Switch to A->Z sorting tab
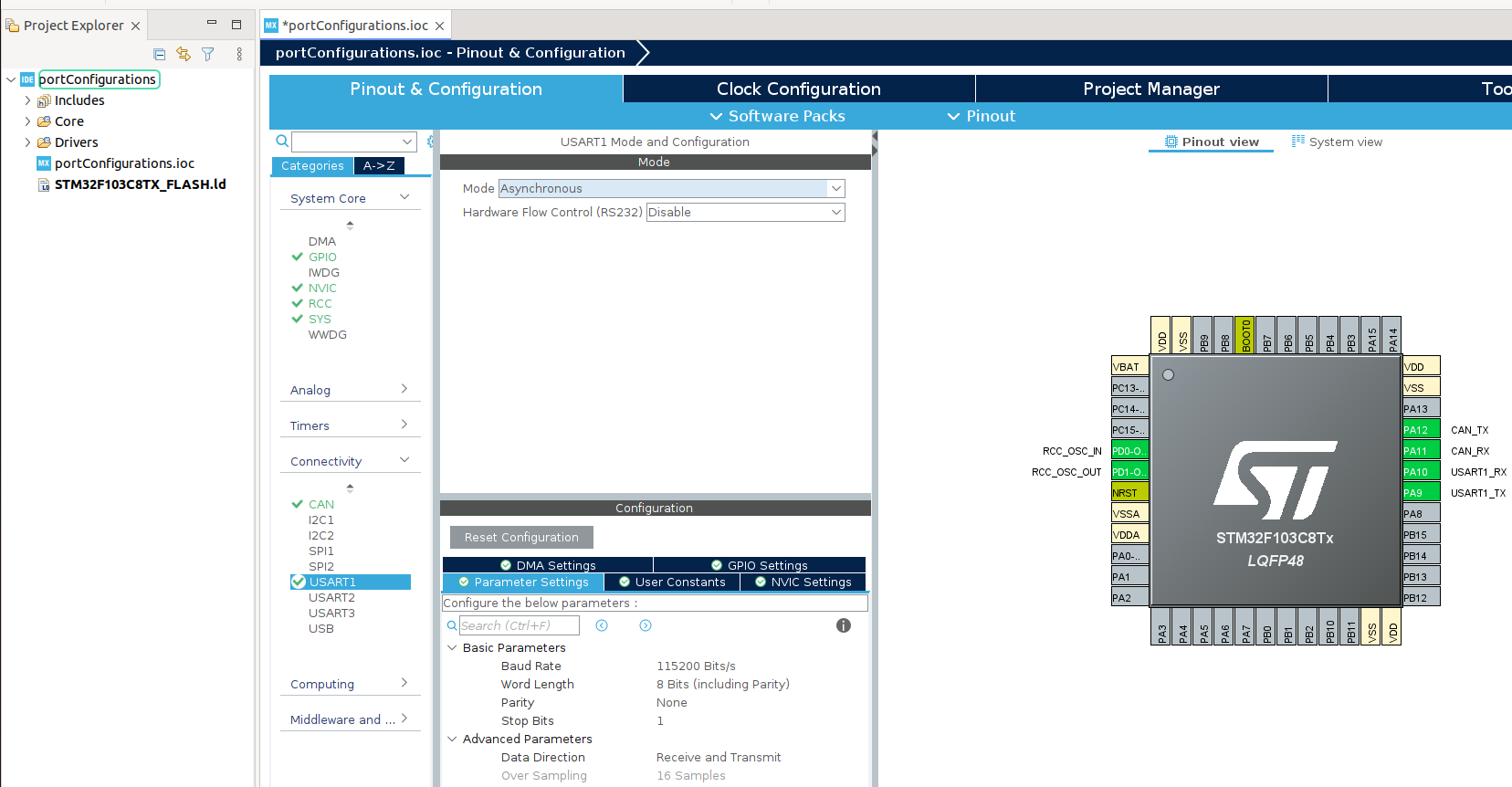Viewport: 1512px width, 787px height. coord(379,166)
